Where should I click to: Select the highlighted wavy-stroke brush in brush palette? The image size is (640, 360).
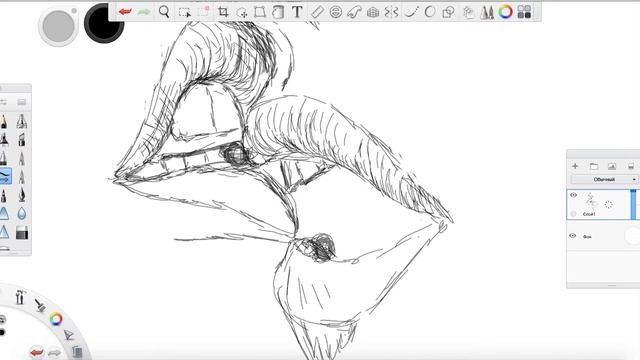[x=5, y=176]
